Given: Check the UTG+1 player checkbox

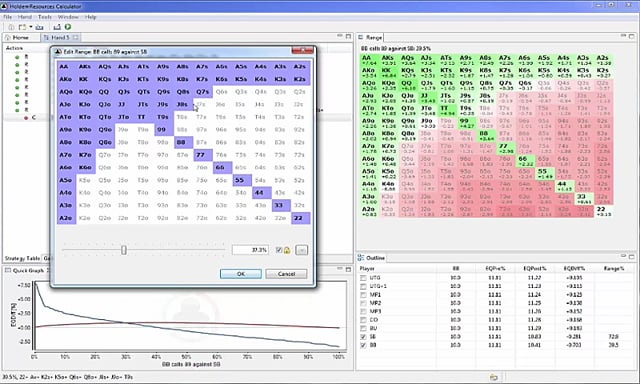Looking at the screenshot, I should pyautogui.click(x=363, y=286).
